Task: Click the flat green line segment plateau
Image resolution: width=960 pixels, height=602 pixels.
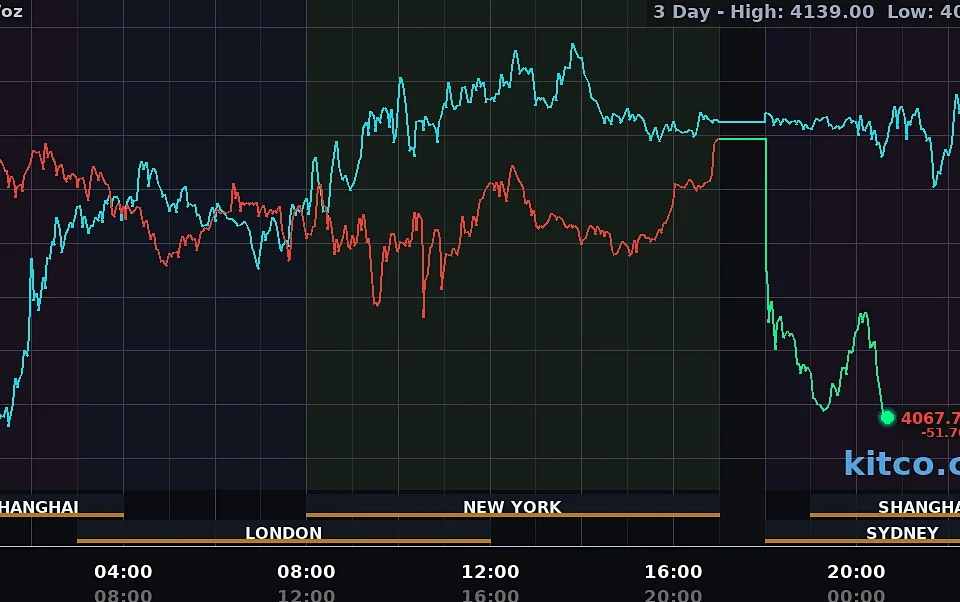Action: [x=741, y=140]
